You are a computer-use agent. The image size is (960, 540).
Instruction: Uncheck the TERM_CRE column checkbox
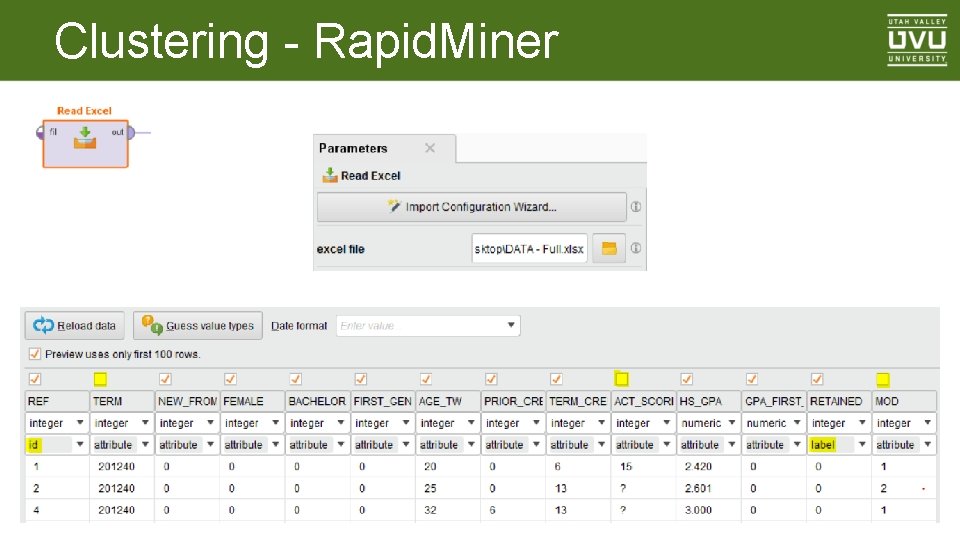tap(556, 380)
